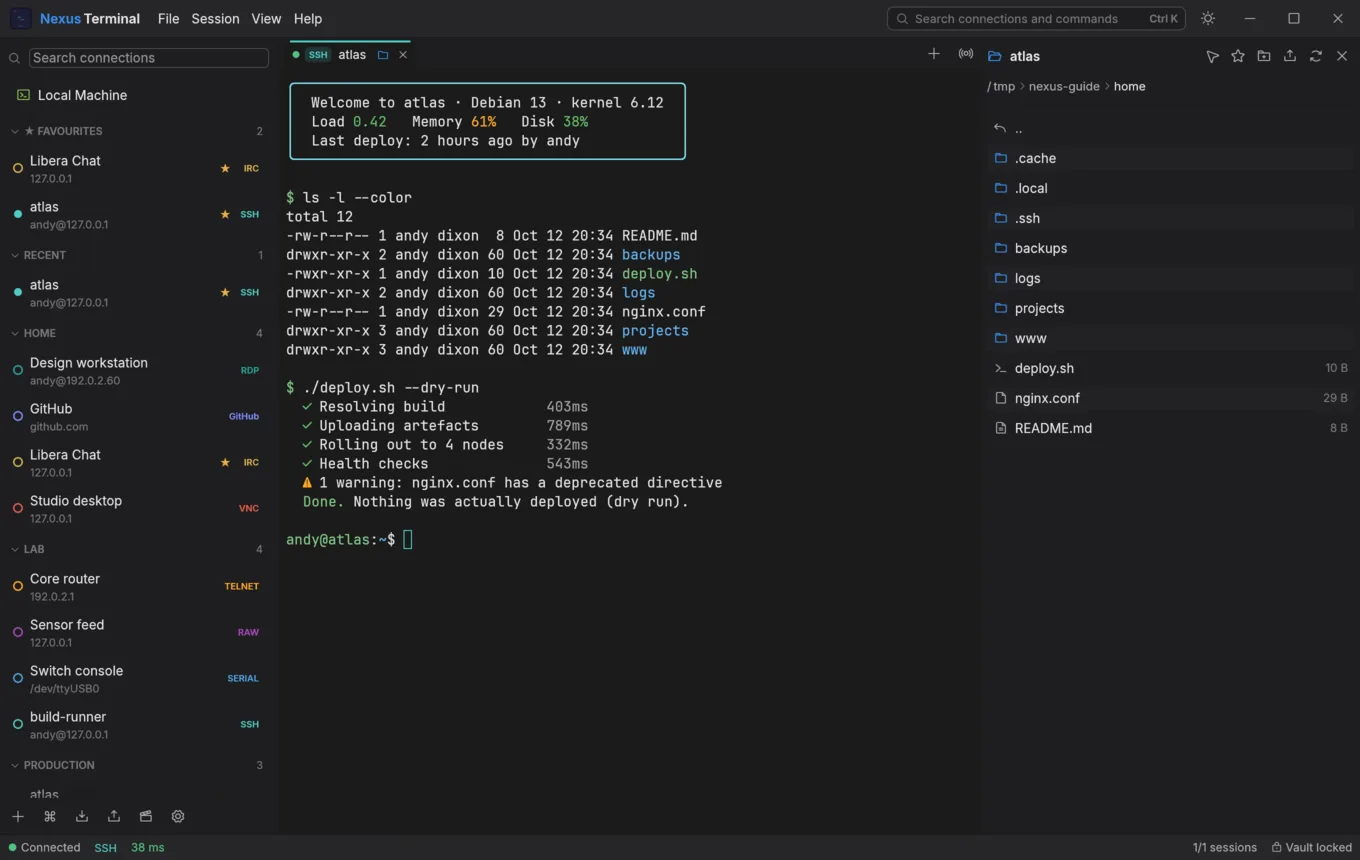This screenshot has height=860, width=1360.
Task: Select deploy.sh in the file panel
Action: tap(1170, 368)
